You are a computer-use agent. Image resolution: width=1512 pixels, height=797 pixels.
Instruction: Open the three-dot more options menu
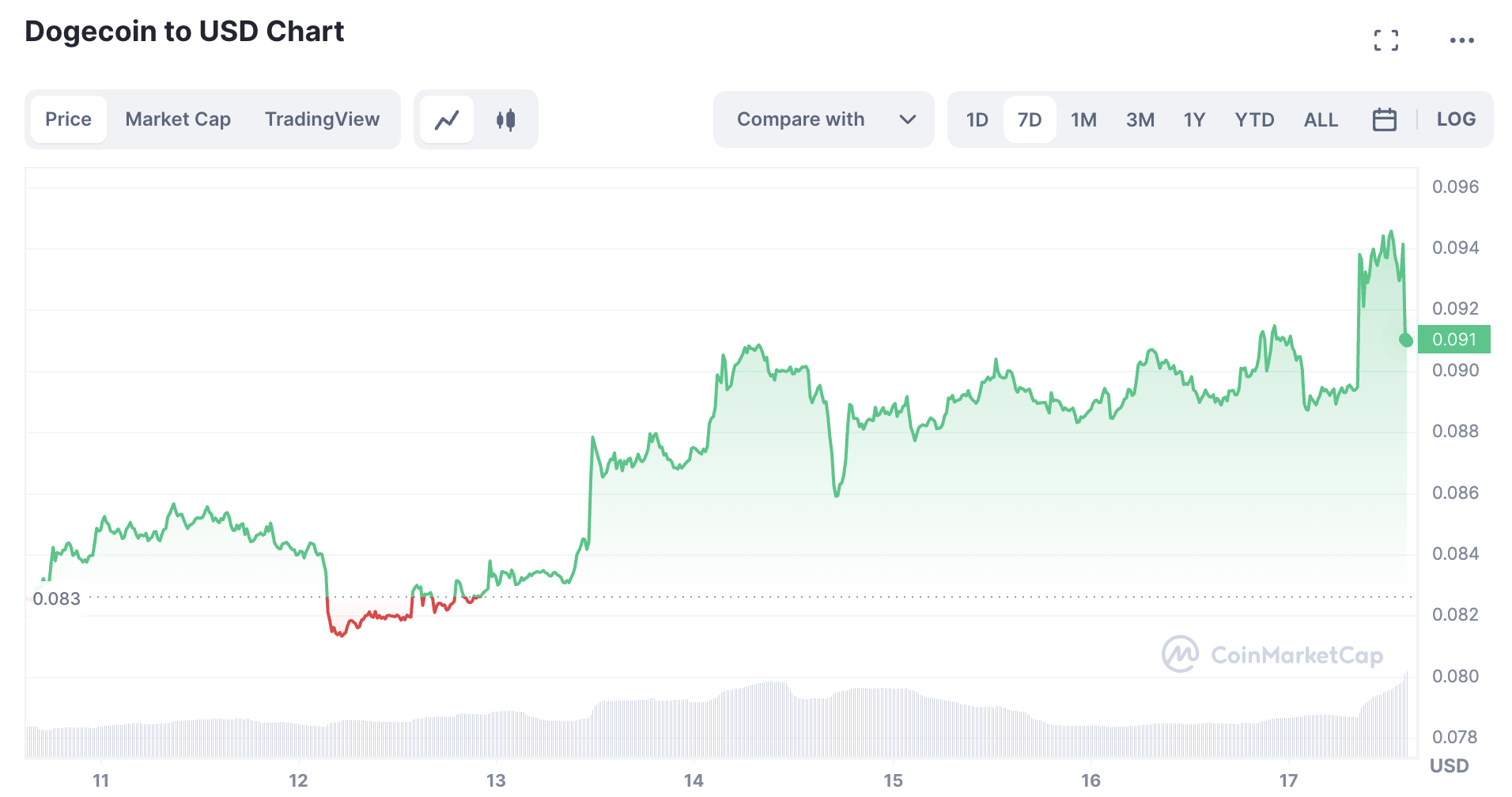pyautogui.click(x=1461, y=40)
